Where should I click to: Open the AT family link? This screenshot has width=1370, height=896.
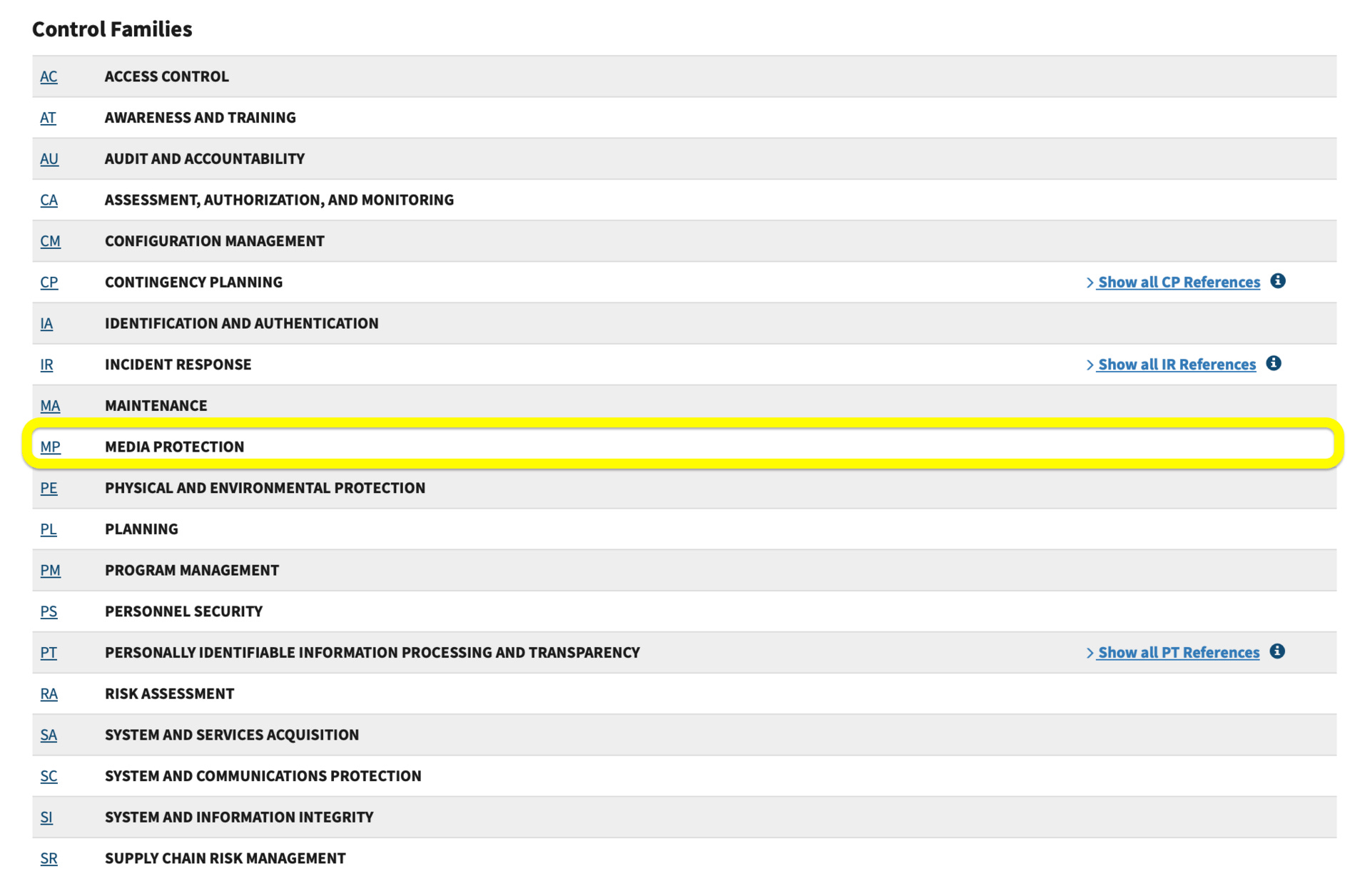pyautogui.click(x=48, y=118)
